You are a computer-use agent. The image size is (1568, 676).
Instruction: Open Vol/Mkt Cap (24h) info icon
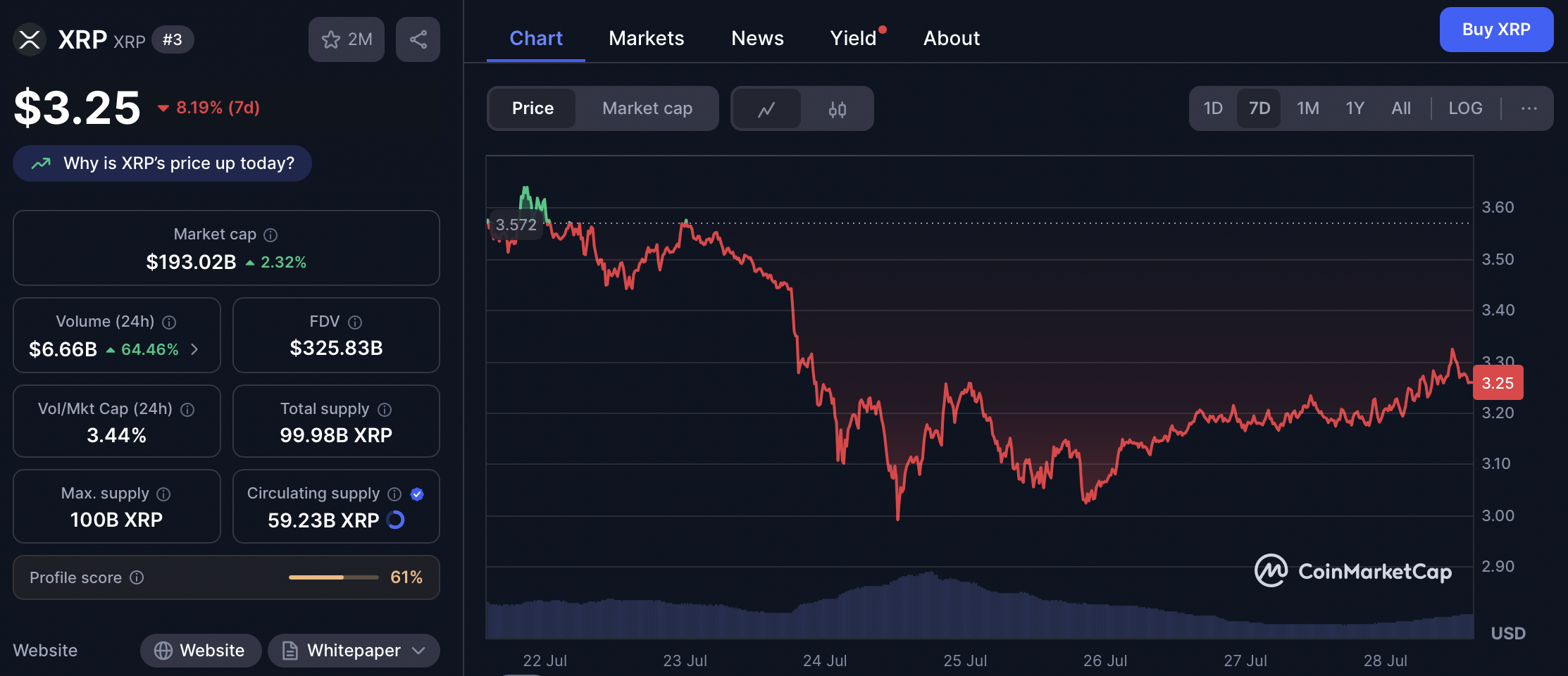point(187,410)
